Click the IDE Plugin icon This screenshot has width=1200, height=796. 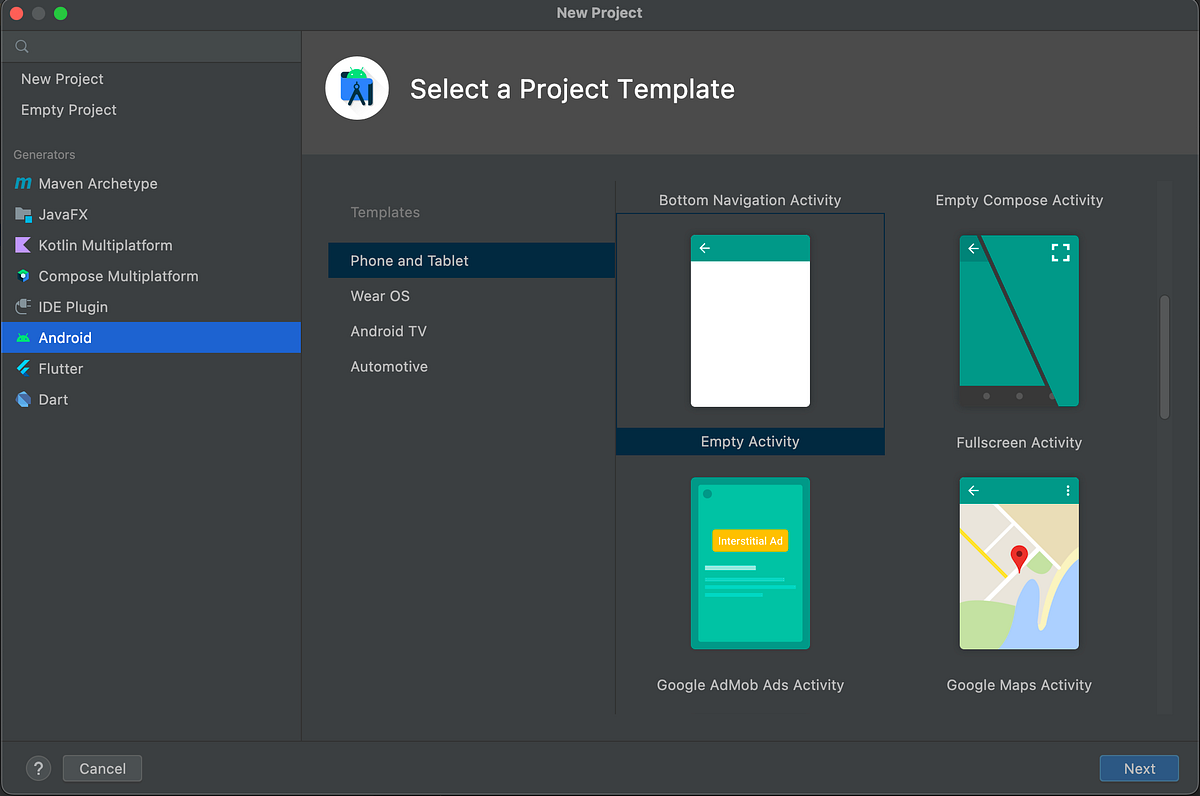23,307
